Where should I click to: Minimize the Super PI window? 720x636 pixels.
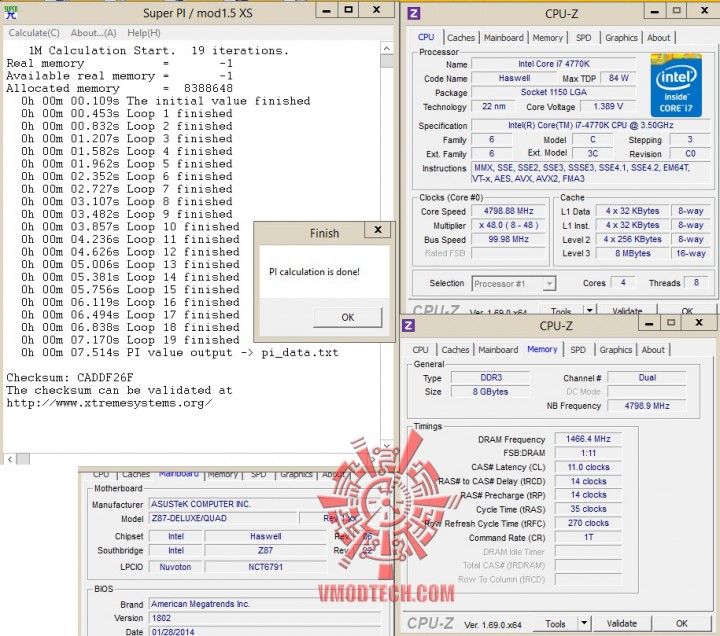click(x=326, y=10)
